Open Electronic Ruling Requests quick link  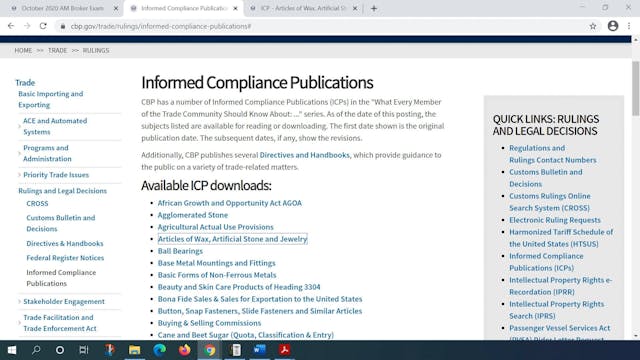pos(555,220)
